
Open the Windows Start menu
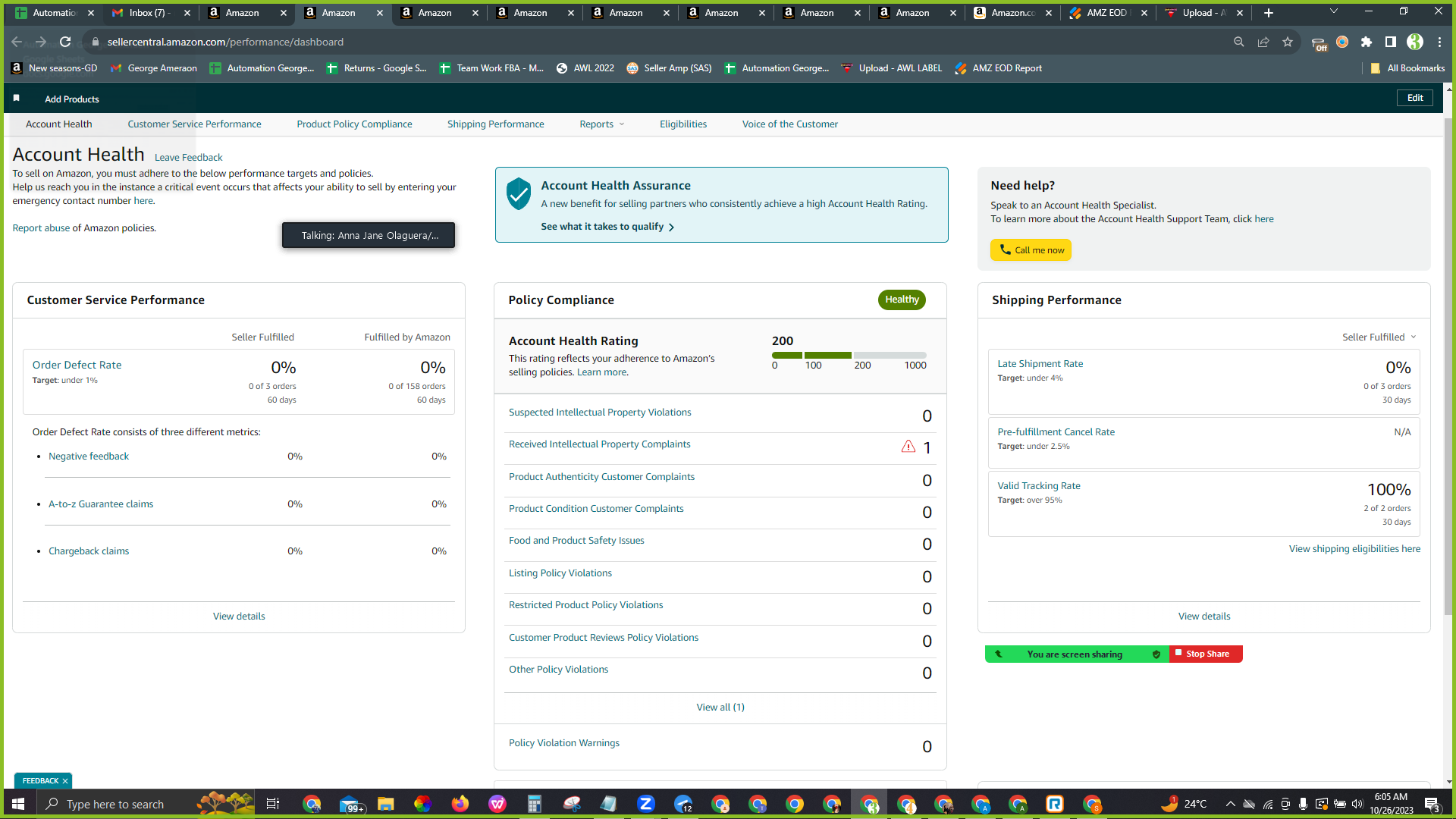[x=18, y=804]
